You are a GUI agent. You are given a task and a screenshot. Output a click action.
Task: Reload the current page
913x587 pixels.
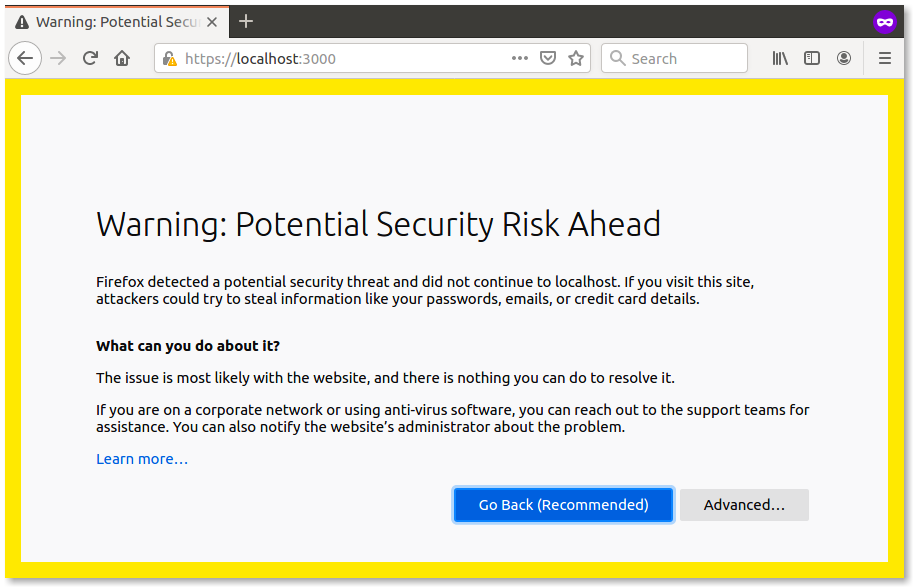(x=90, y=59)
